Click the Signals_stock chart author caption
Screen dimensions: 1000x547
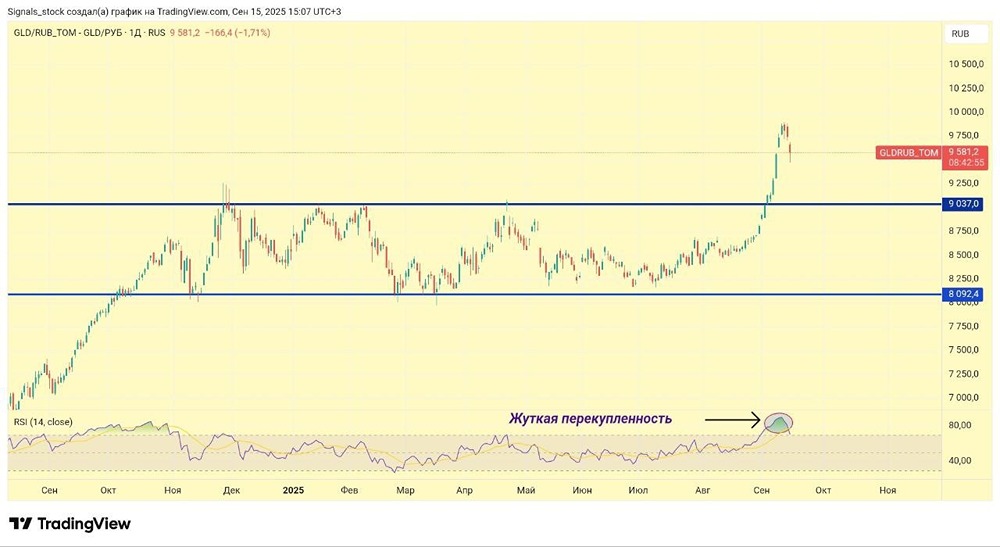(174, 11)
